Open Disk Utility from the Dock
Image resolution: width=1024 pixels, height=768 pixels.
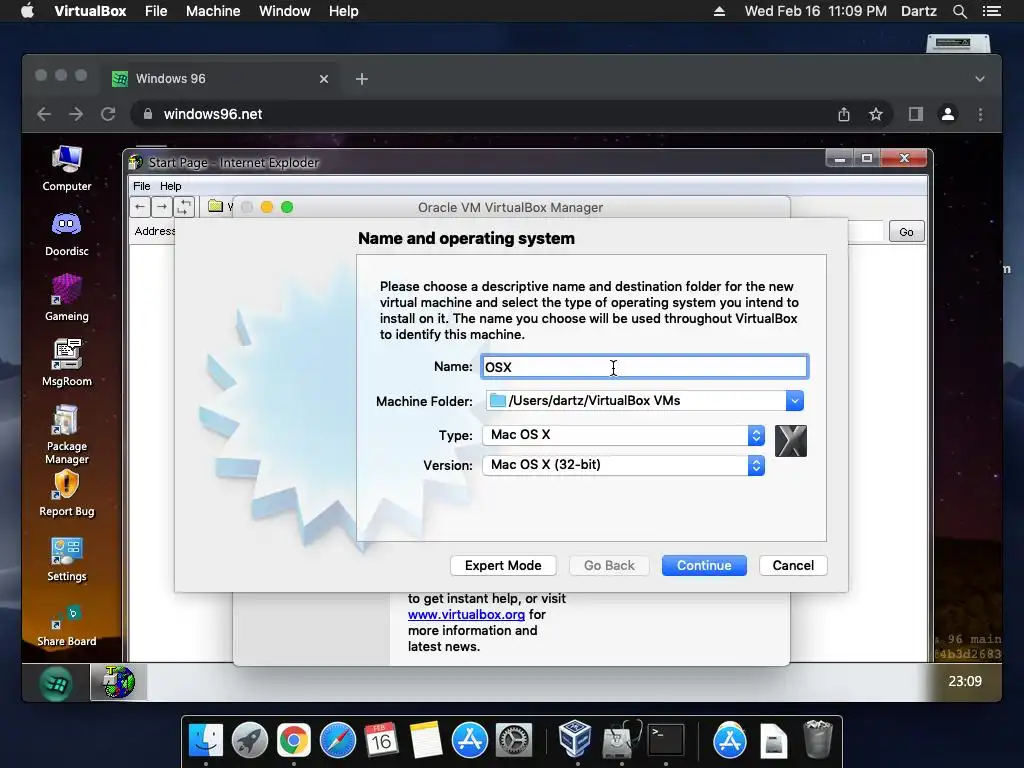620,741
